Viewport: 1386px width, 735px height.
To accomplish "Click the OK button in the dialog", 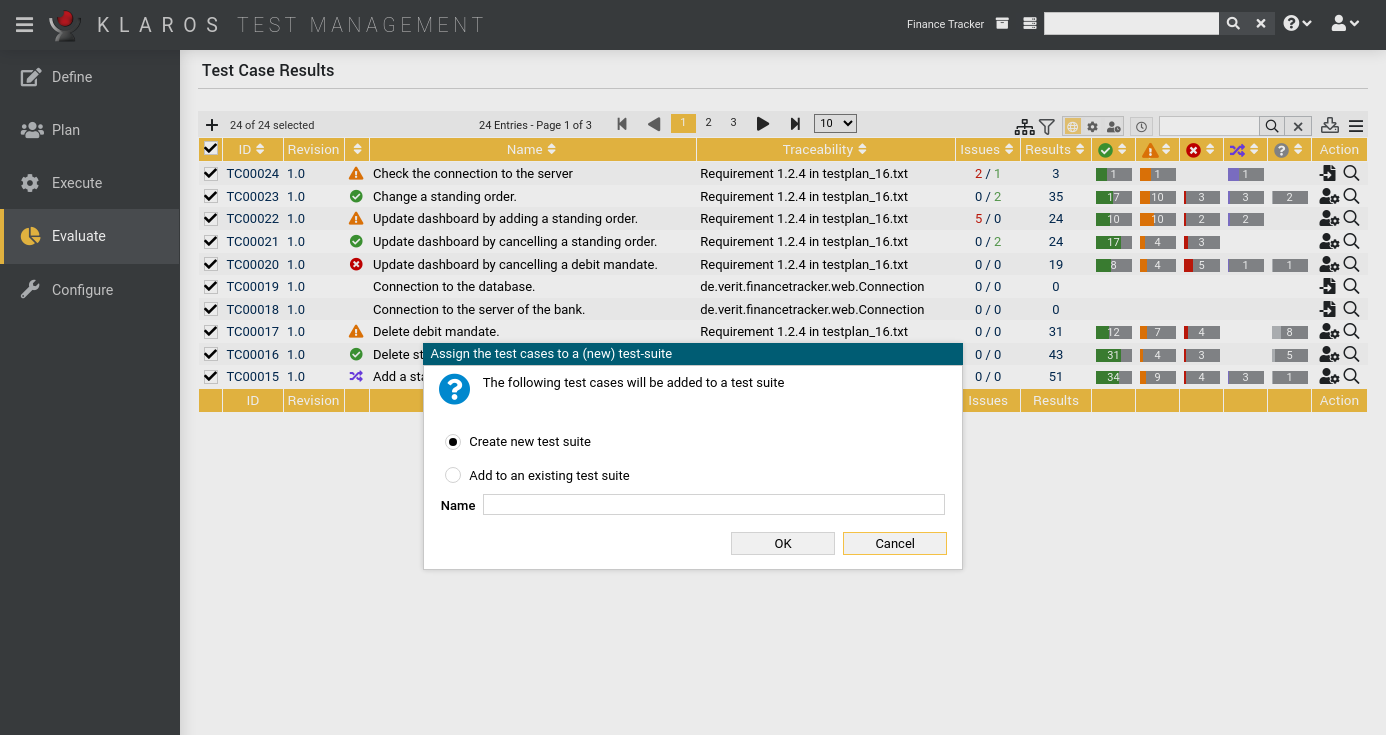I will (x=782, y=543).
